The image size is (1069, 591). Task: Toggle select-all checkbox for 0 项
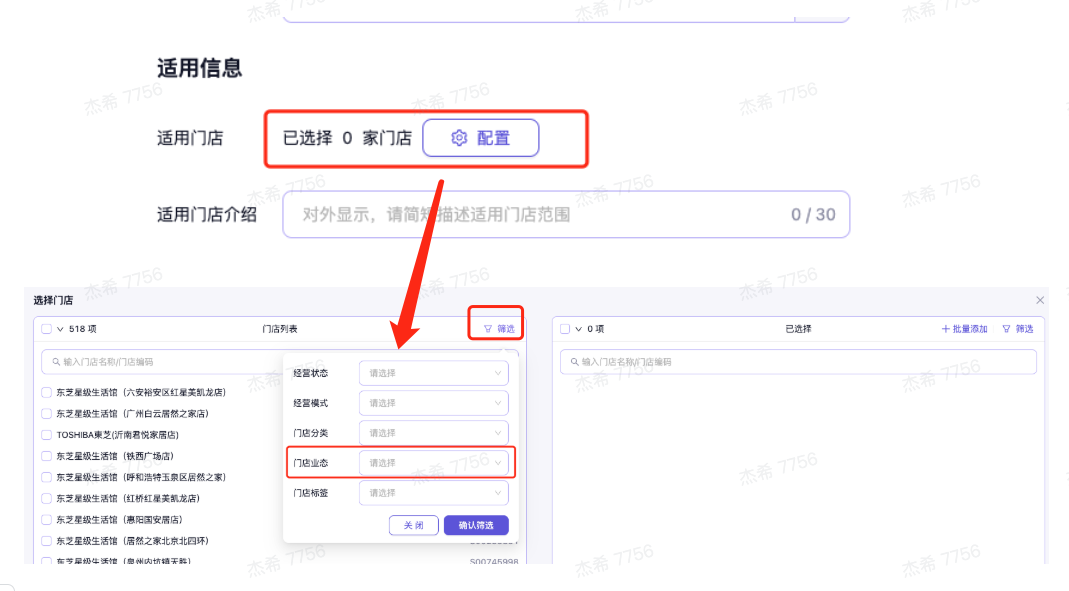pyautogui.click(x=565, y=328)
